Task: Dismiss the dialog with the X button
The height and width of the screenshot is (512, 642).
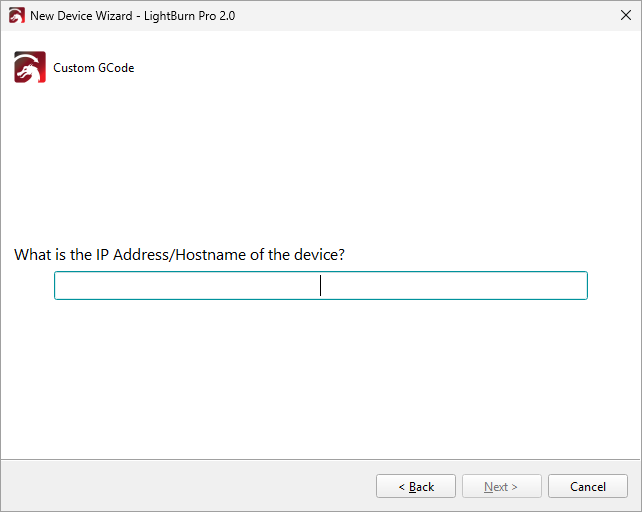Action: [625, 16]
